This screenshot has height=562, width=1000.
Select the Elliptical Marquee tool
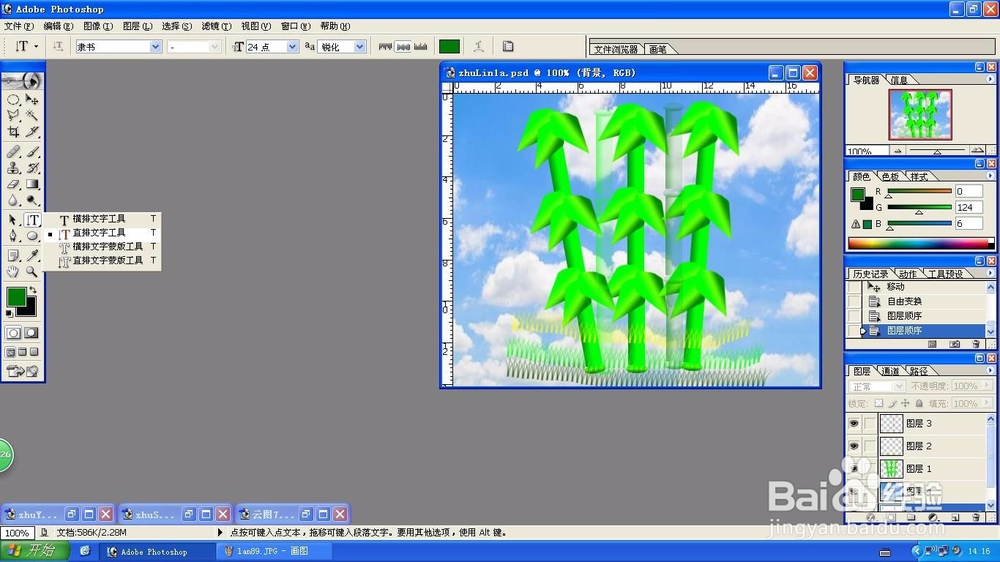pyautogui.click(x=13, y=100)
